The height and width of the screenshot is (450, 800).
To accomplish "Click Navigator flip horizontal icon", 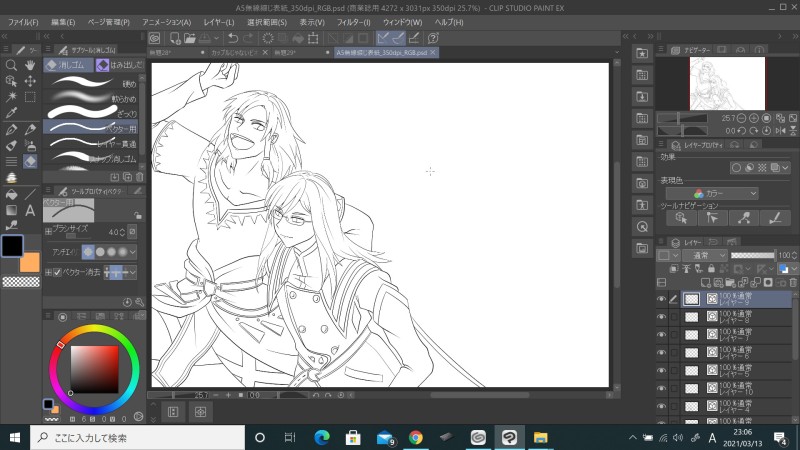I will [780, 131].
